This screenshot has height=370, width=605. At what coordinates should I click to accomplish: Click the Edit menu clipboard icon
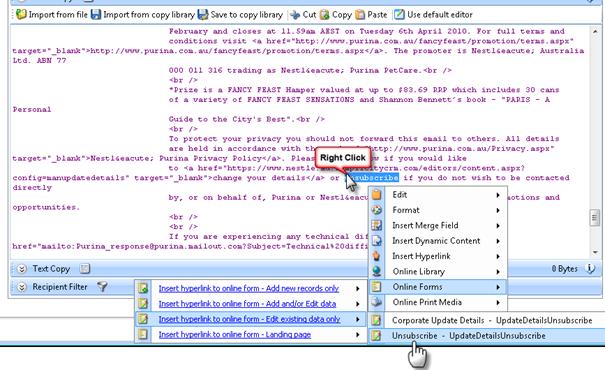377,194
